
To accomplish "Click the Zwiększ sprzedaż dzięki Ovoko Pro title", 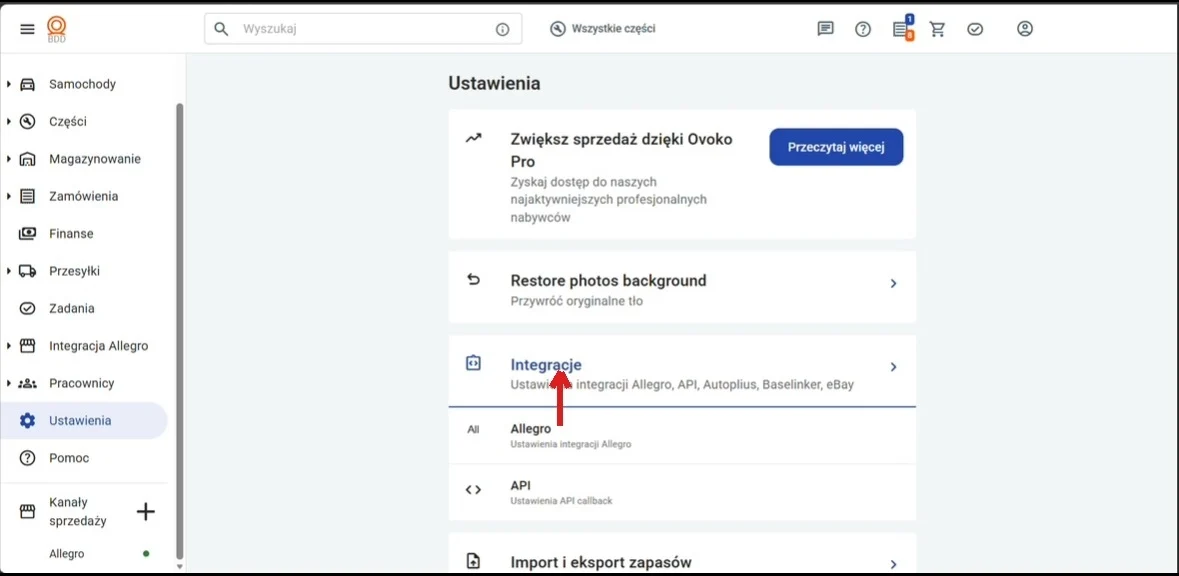I will click(621, 150).
